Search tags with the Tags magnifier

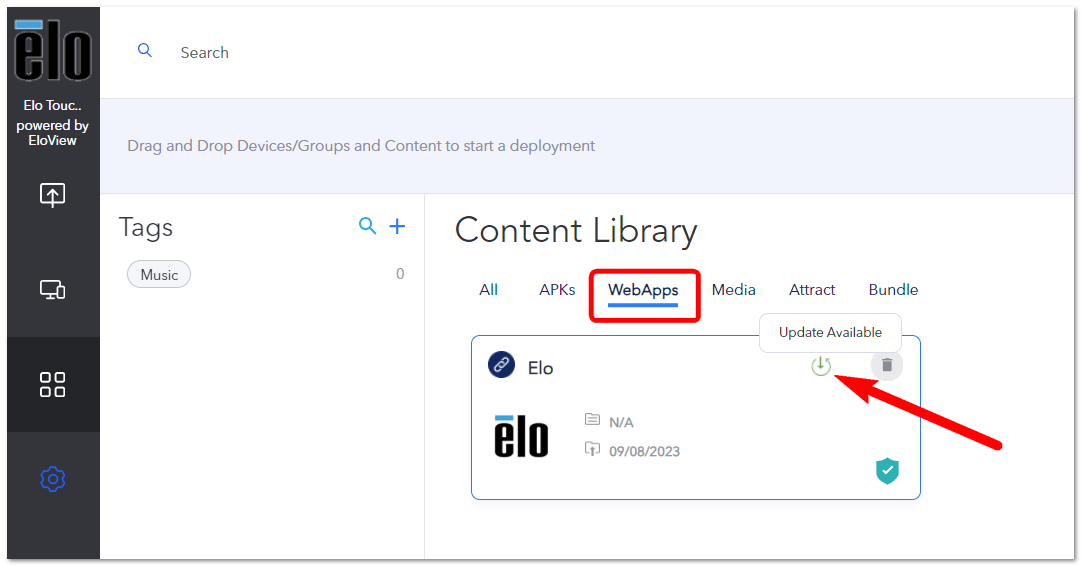click(x=367, y=225)
